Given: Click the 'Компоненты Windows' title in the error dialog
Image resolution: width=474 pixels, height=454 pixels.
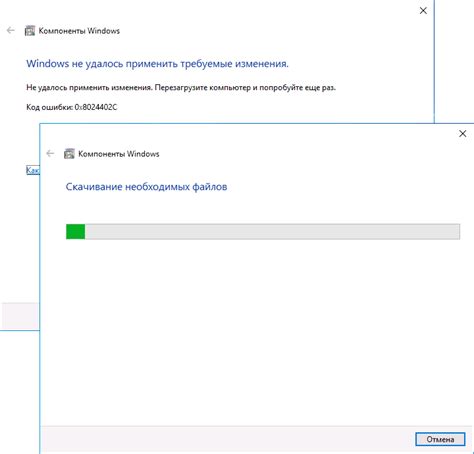Looking at the screenshot, I should (79, 31).
